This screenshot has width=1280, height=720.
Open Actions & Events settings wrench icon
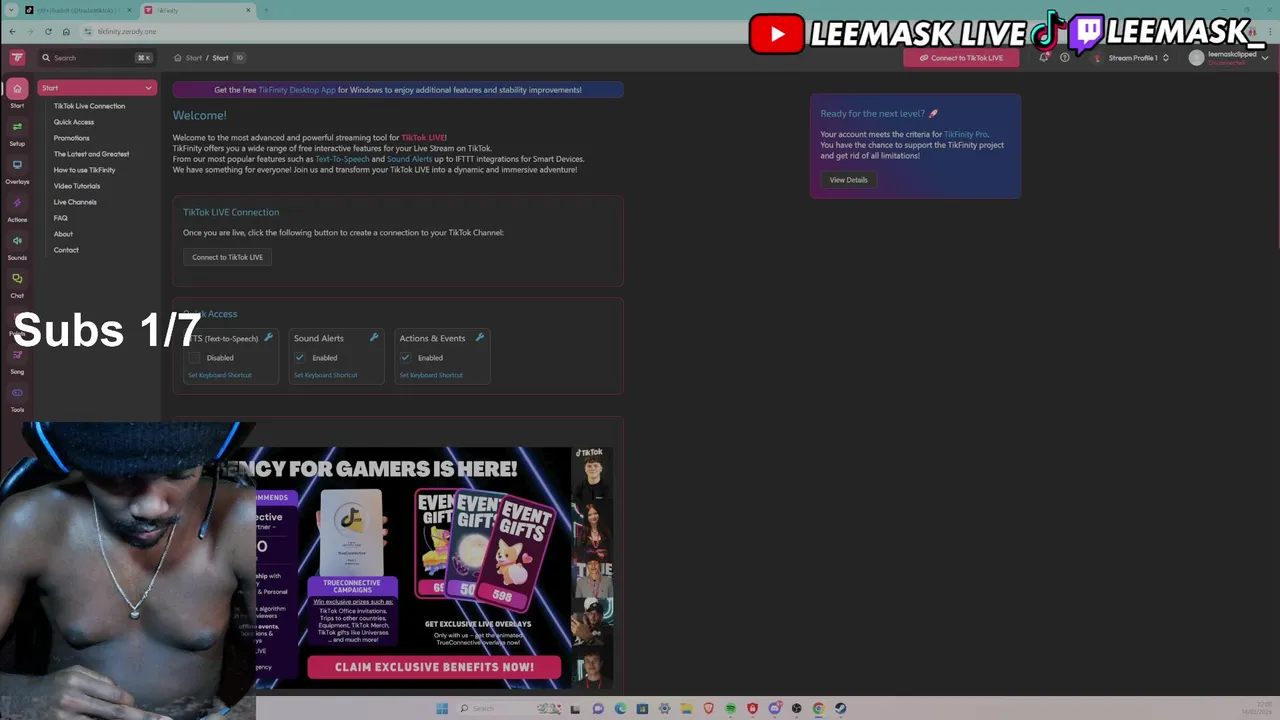point(480,338)
